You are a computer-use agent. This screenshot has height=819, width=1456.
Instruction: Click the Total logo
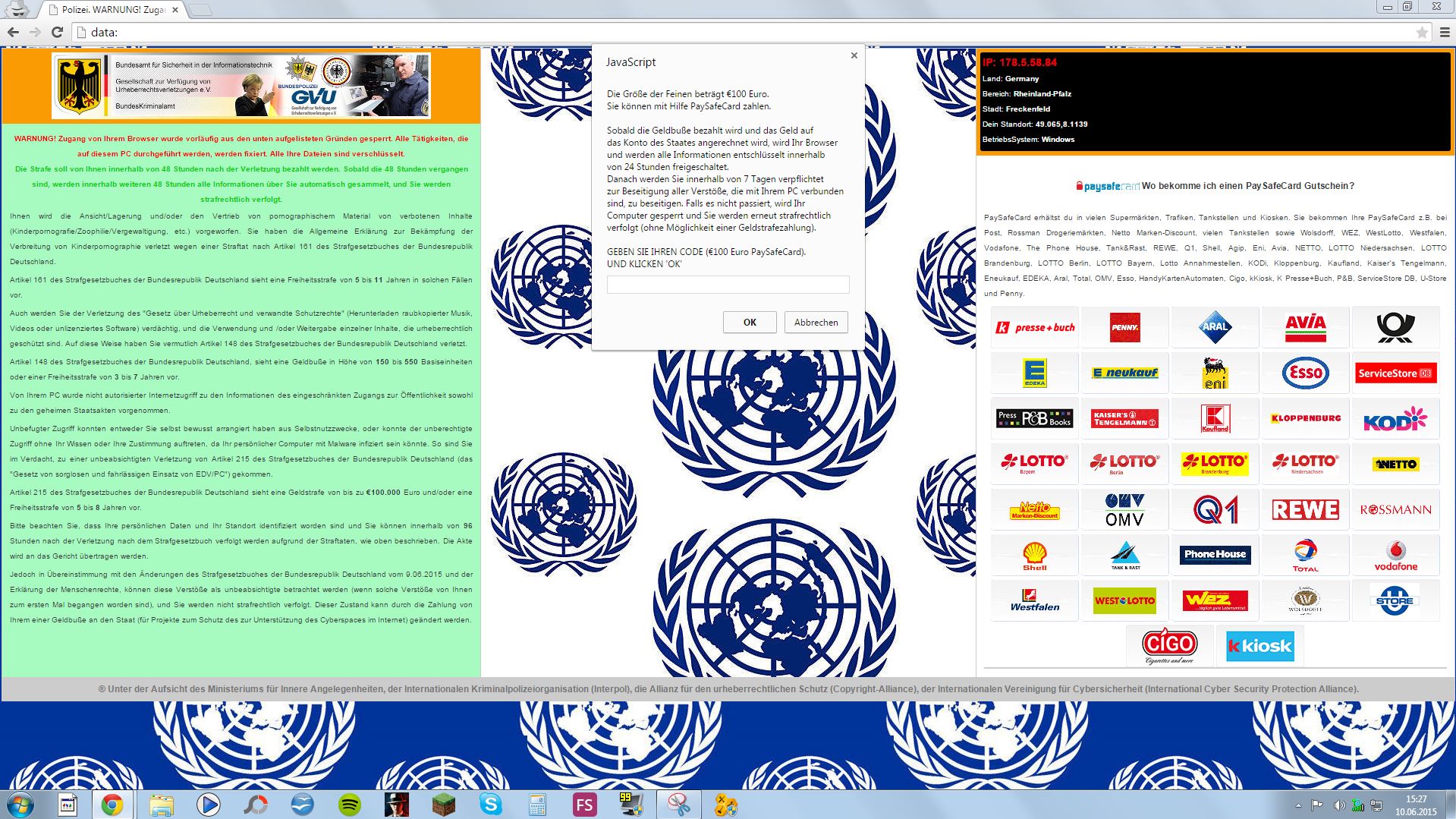[x=1305, y=555]
